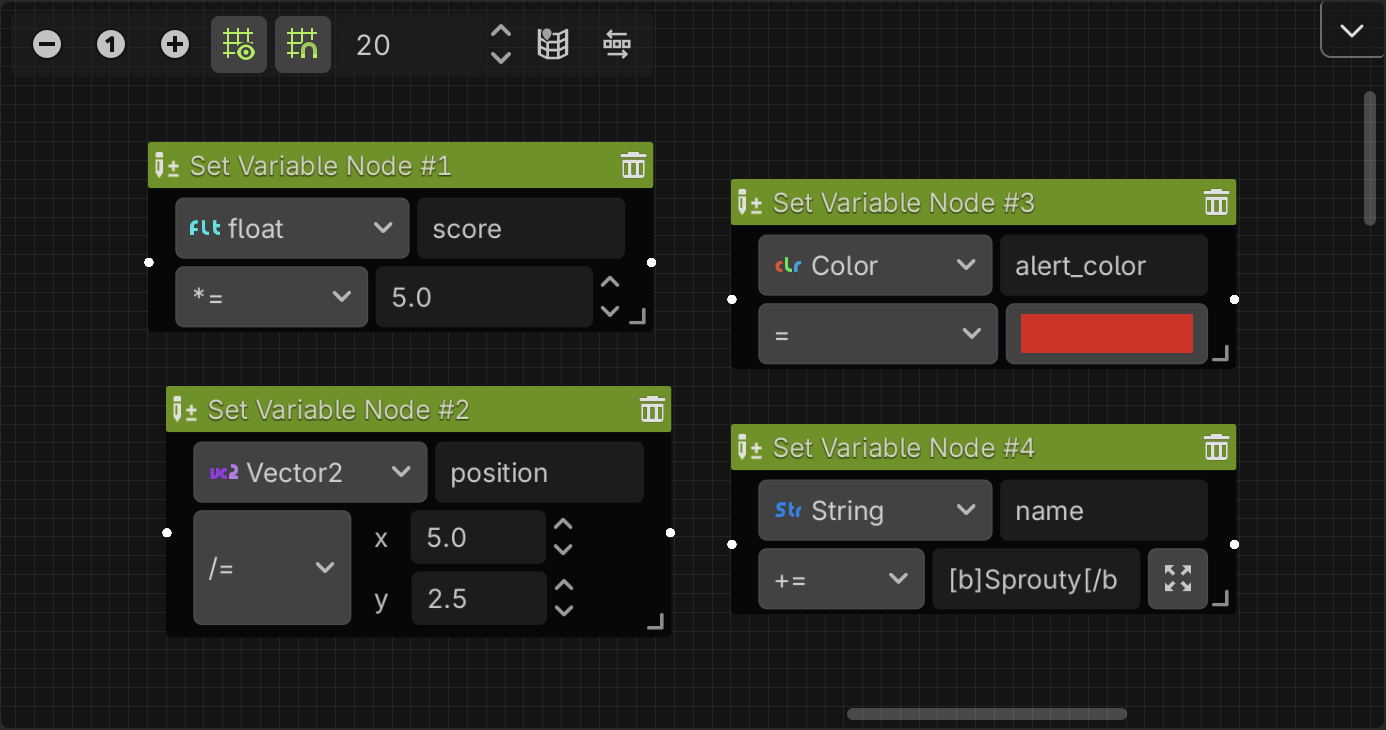Delete Set Variable Node #2 with its trash icon
This screenshot has width=1386, height=730.
click(x=652, y=409)
